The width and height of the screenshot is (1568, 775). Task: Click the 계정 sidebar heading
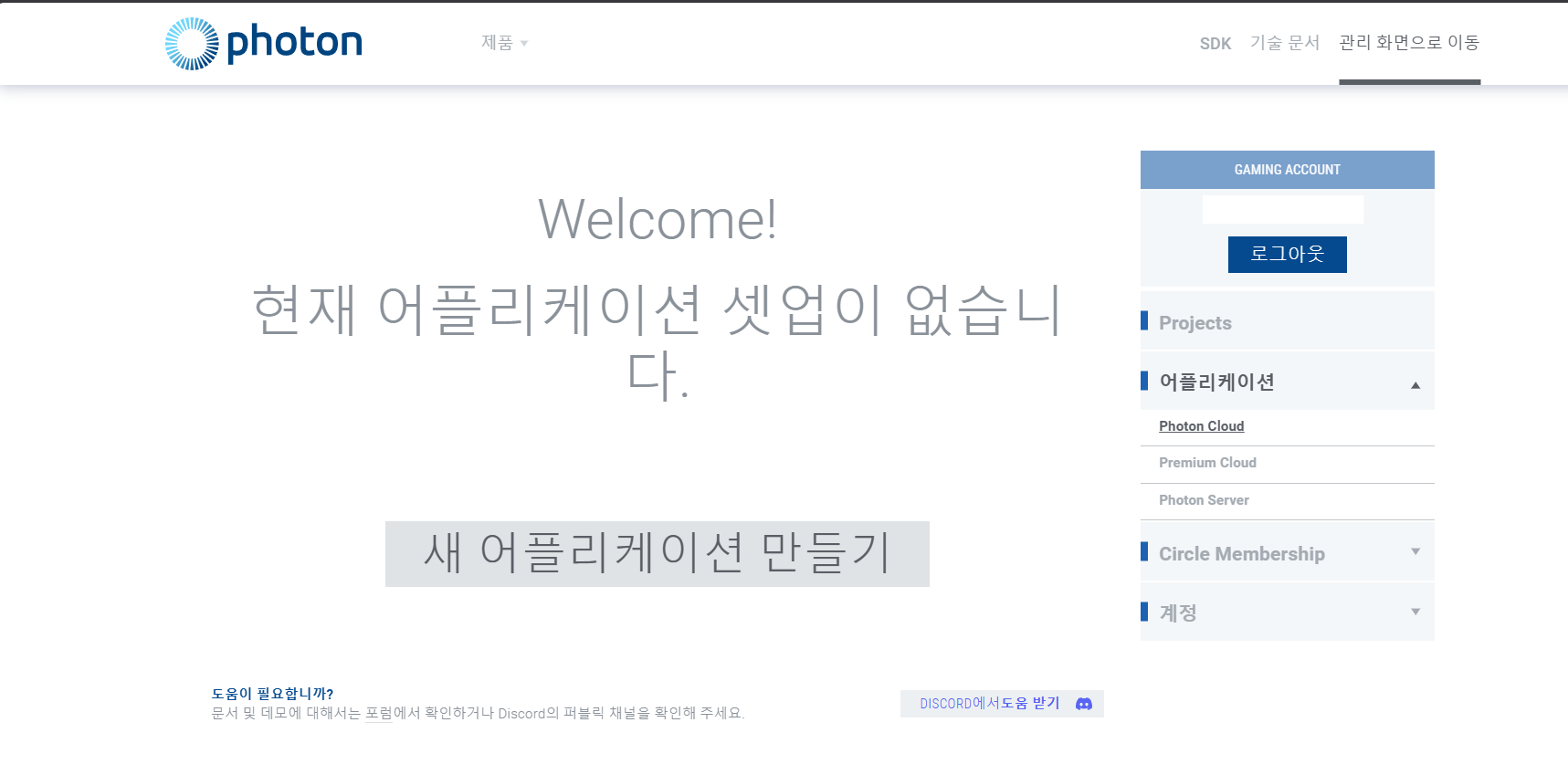point(1177,613)
